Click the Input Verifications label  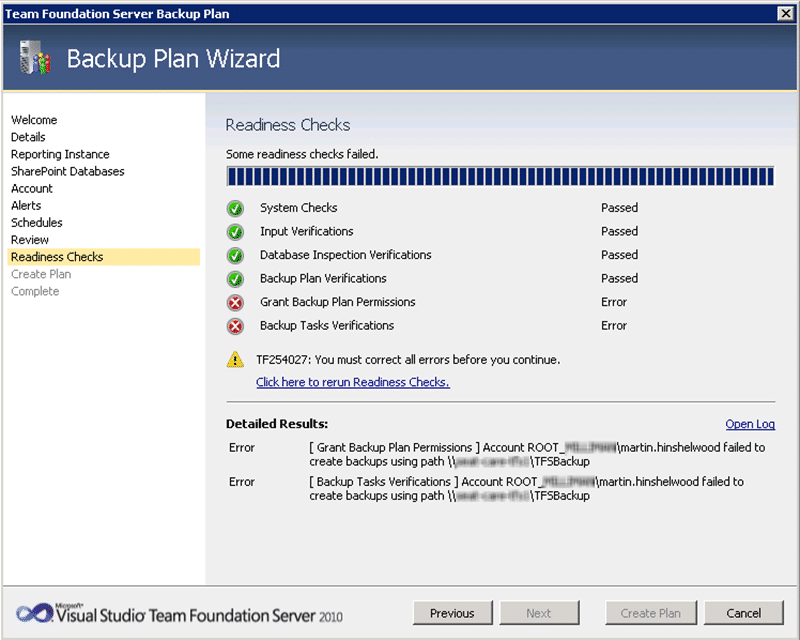pos(307,231)
